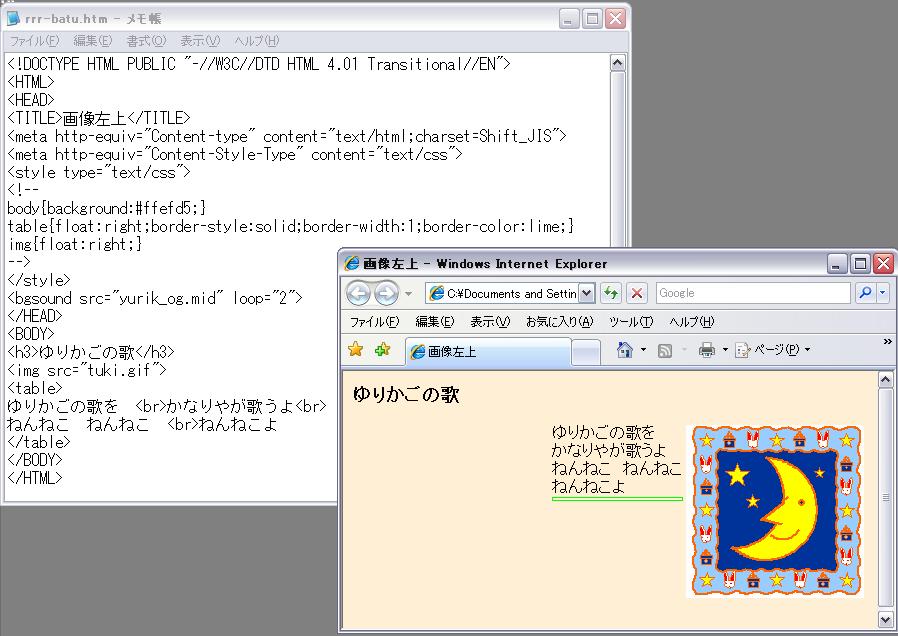Click the ゆりかごの歌 heading in the page
The image size is (898, 636).
point(406,394)
